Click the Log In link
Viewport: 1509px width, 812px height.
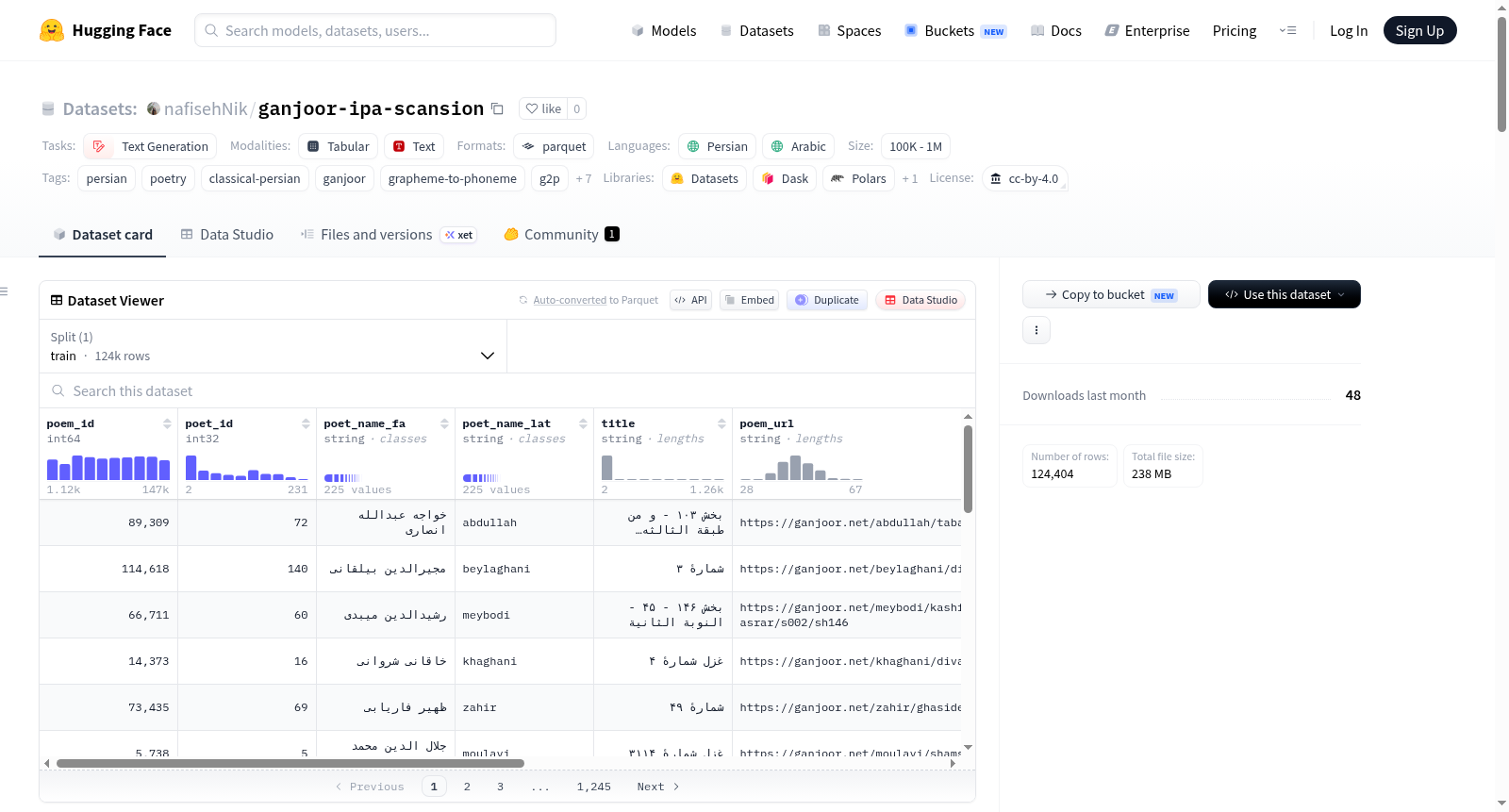(1349, 30)
